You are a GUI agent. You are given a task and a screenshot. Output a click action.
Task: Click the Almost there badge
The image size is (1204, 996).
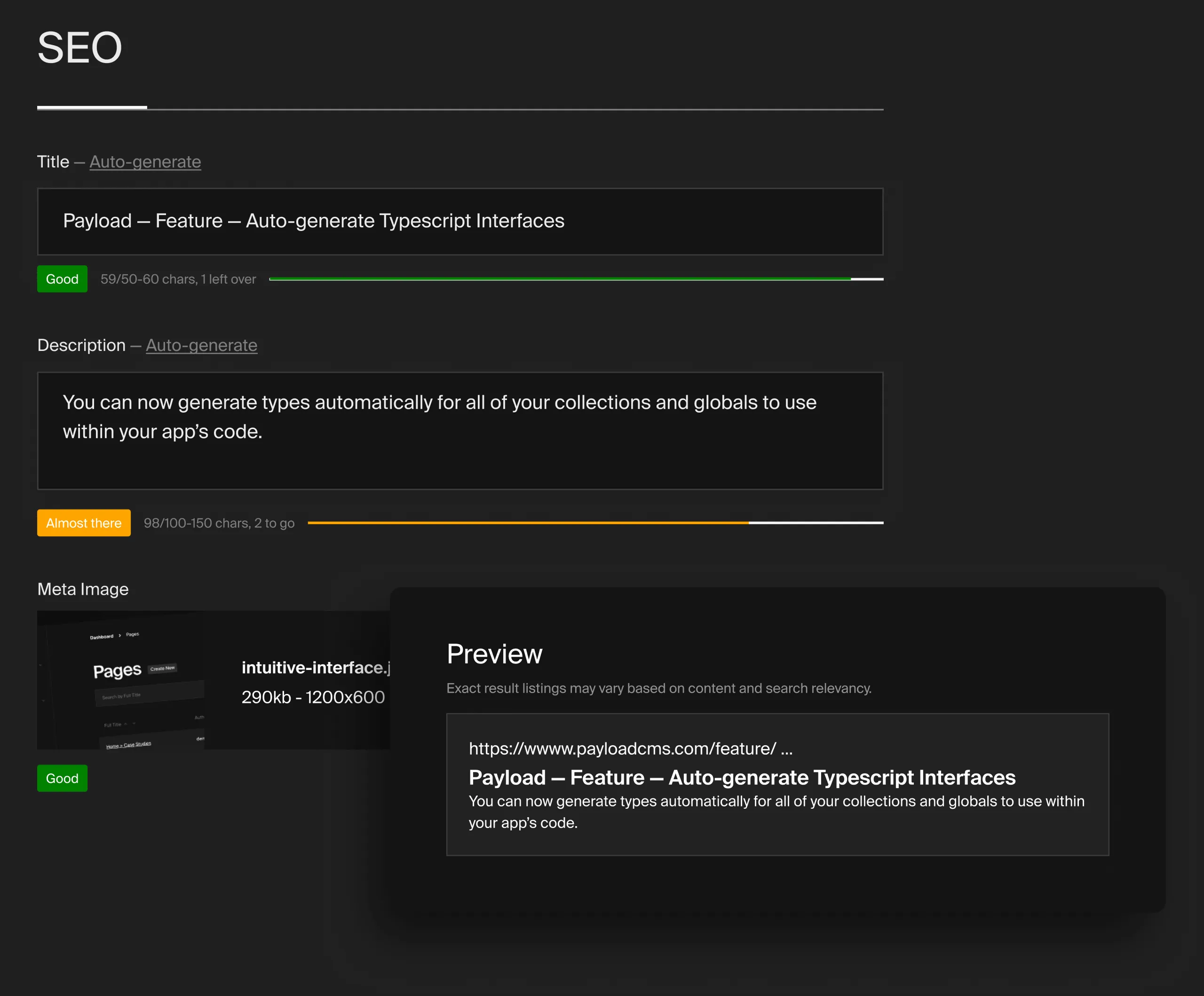click(84, 523)
